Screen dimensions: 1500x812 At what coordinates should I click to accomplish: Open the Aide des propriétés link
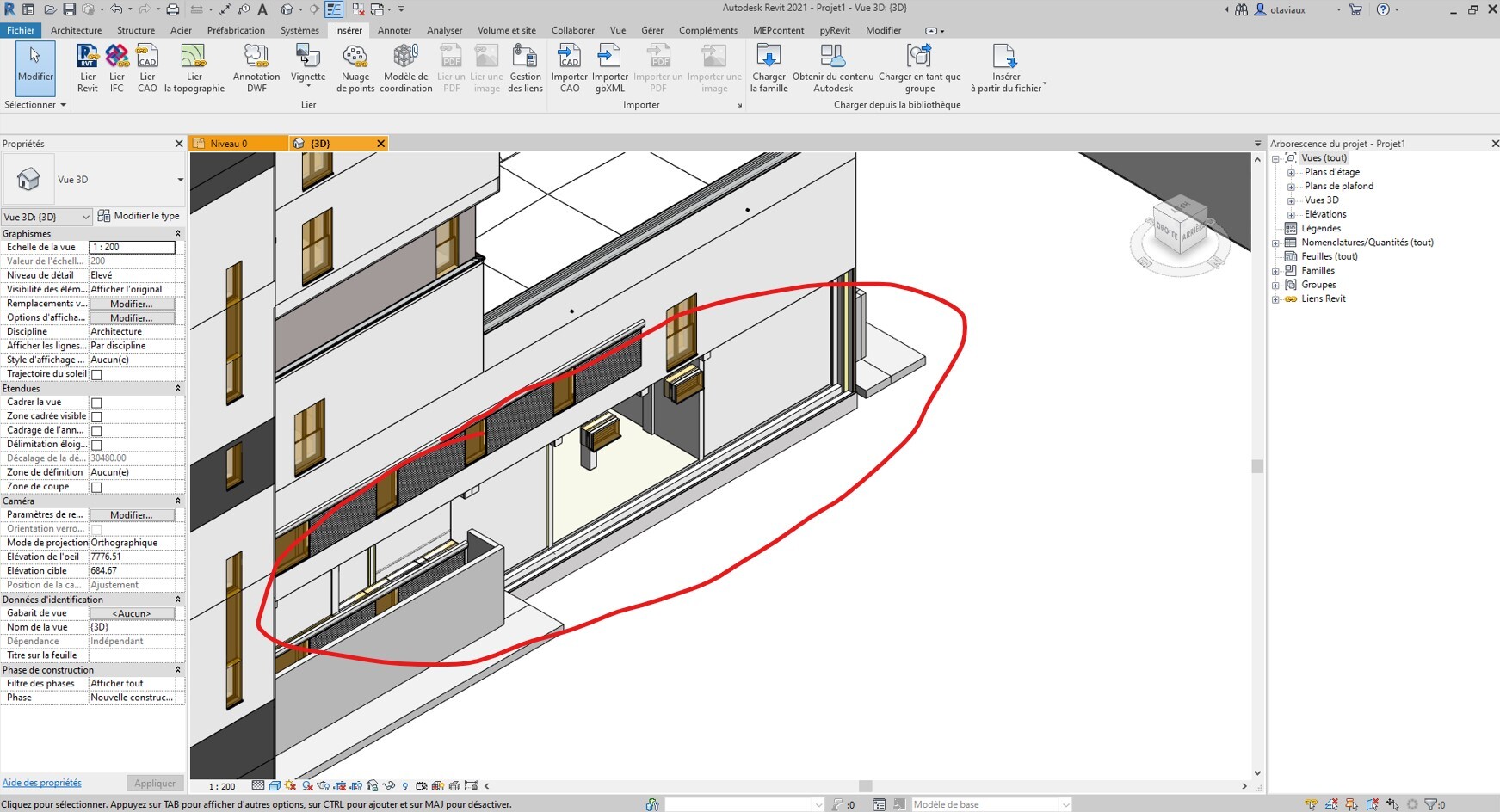(x=41, y=783)
